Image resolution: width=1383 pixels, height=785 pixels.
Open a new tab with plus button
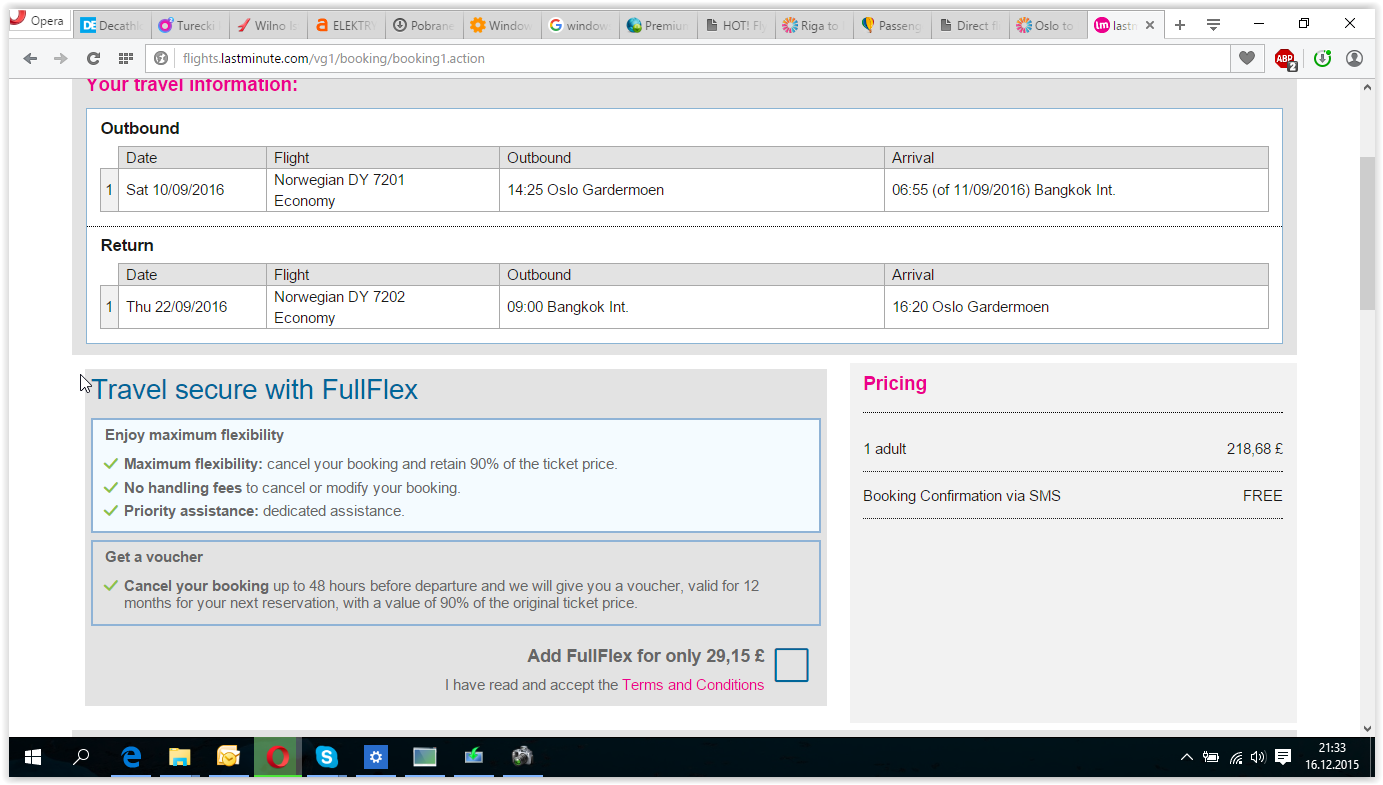coord(1180,25)
